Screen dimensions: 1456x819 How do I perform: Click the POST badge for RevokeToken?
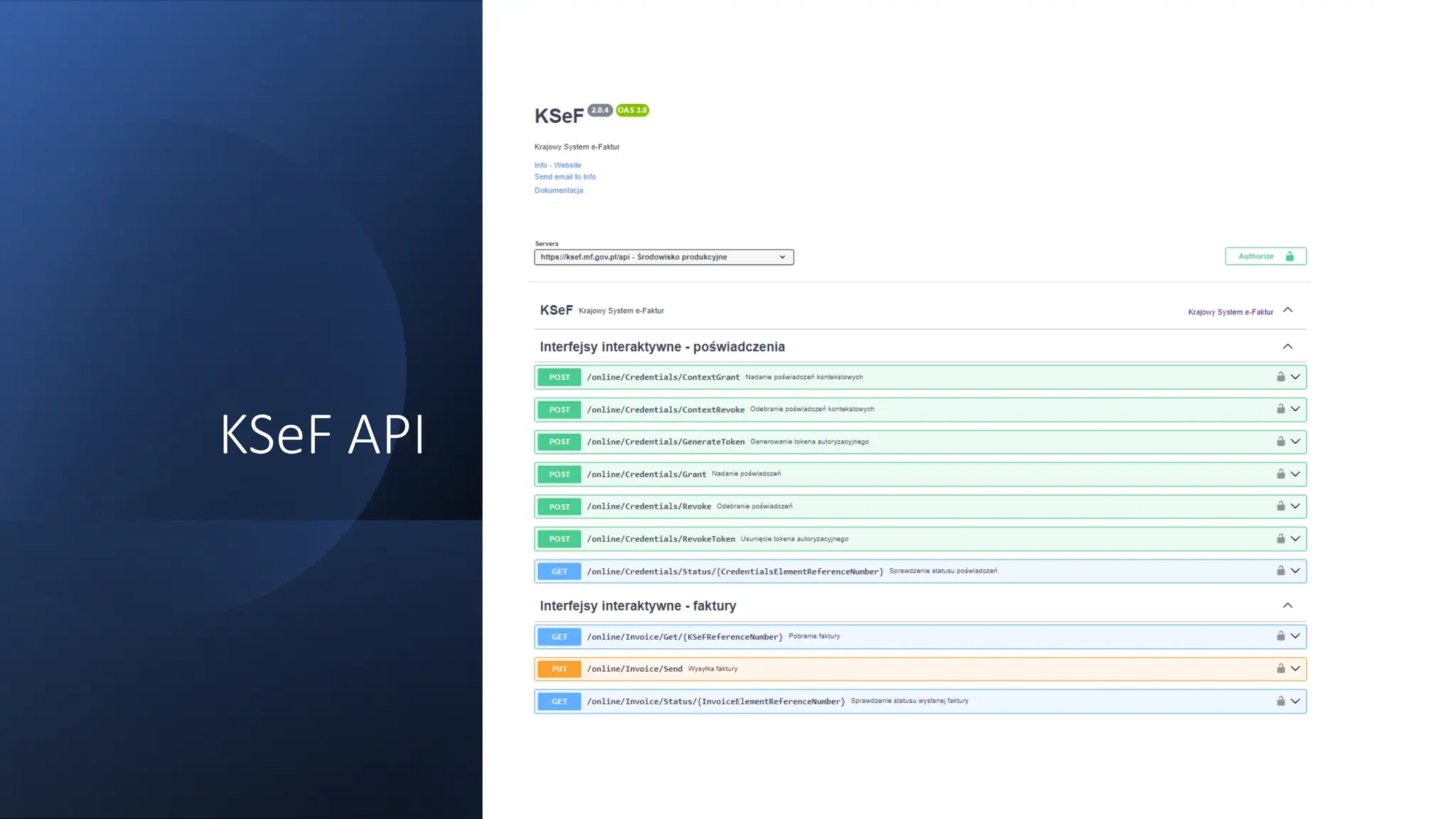560,539
